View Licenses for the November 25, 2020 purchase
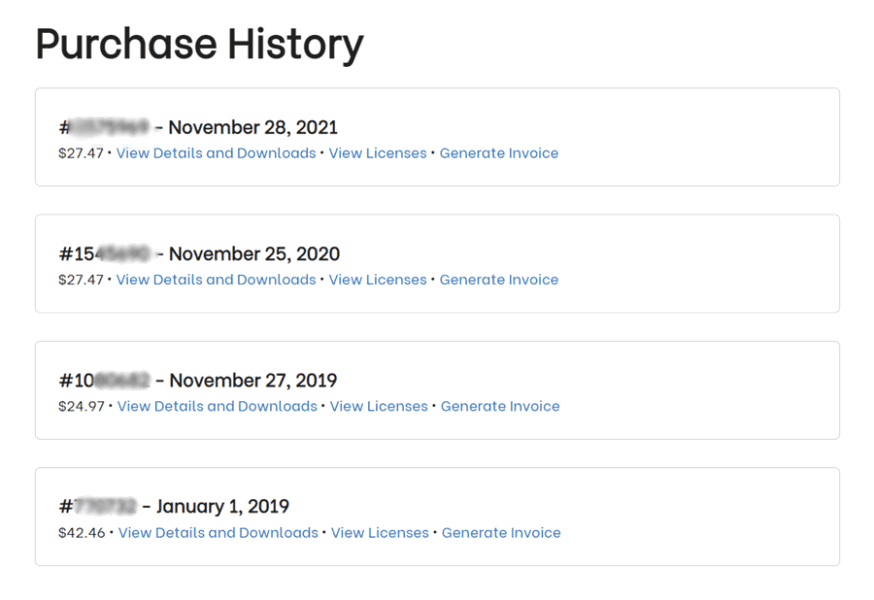The image size is (874, 600). tap(377, 280)
